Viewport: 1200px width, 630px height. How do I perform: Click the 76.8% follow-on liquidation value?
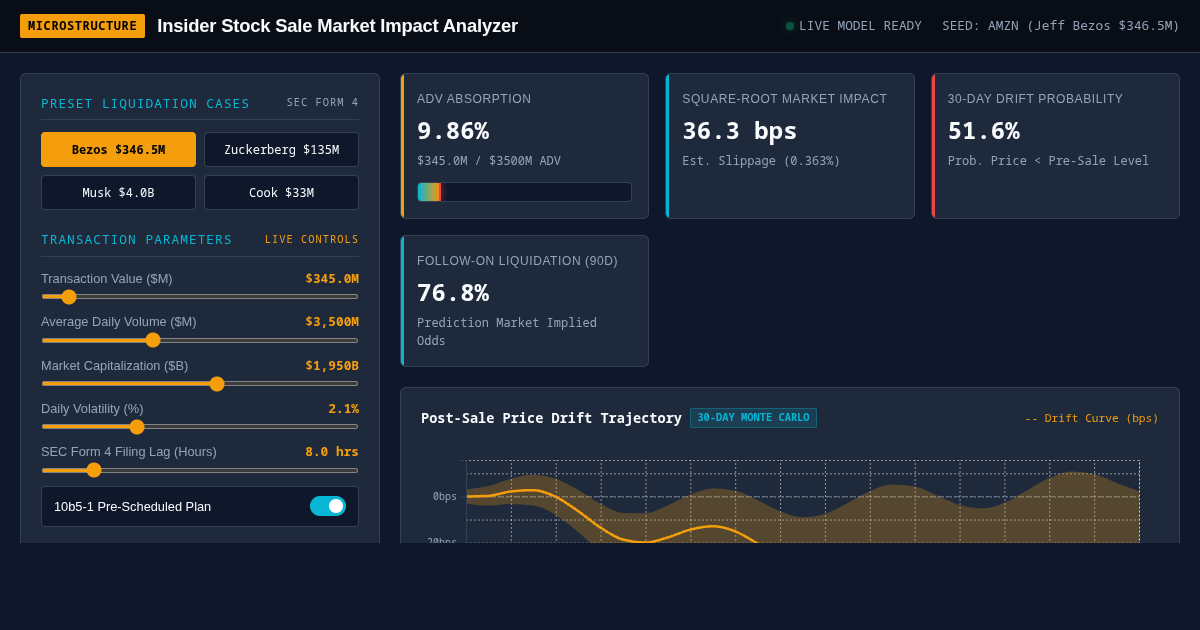pos(453,293)
